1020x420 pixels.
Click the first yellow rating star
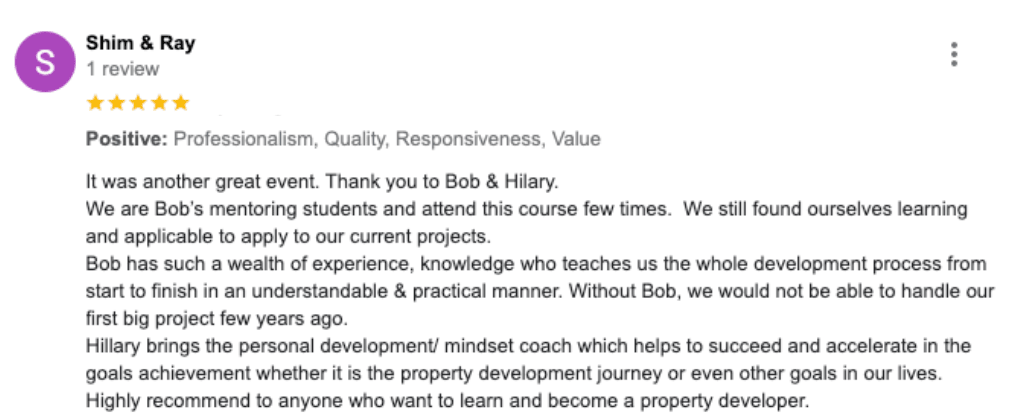(x=95, y=103)
